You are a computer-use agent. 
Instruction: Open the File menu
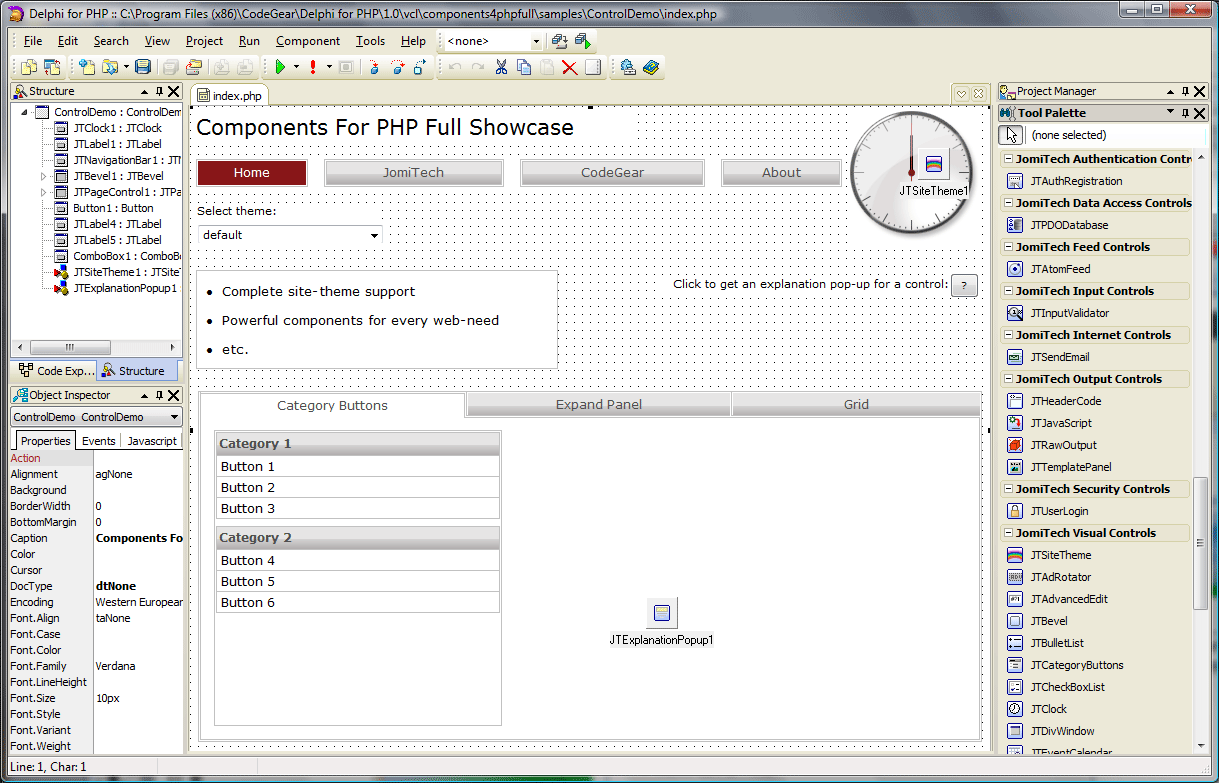tap(33, 41)
